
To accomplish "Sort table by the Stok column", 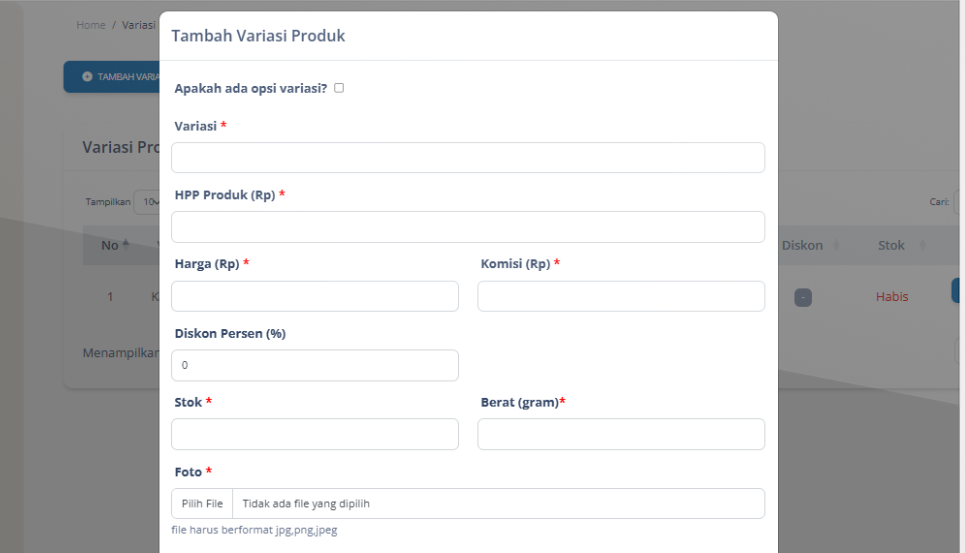I will point(902,245).
